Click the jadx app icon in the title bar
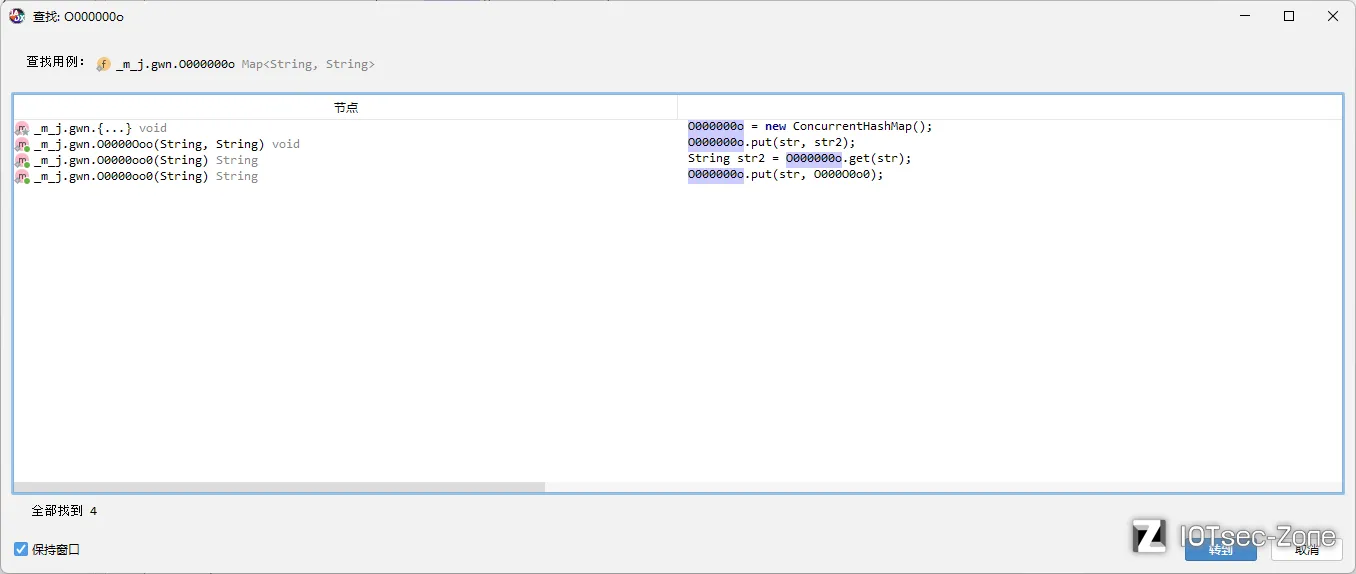 coord(17,16)
